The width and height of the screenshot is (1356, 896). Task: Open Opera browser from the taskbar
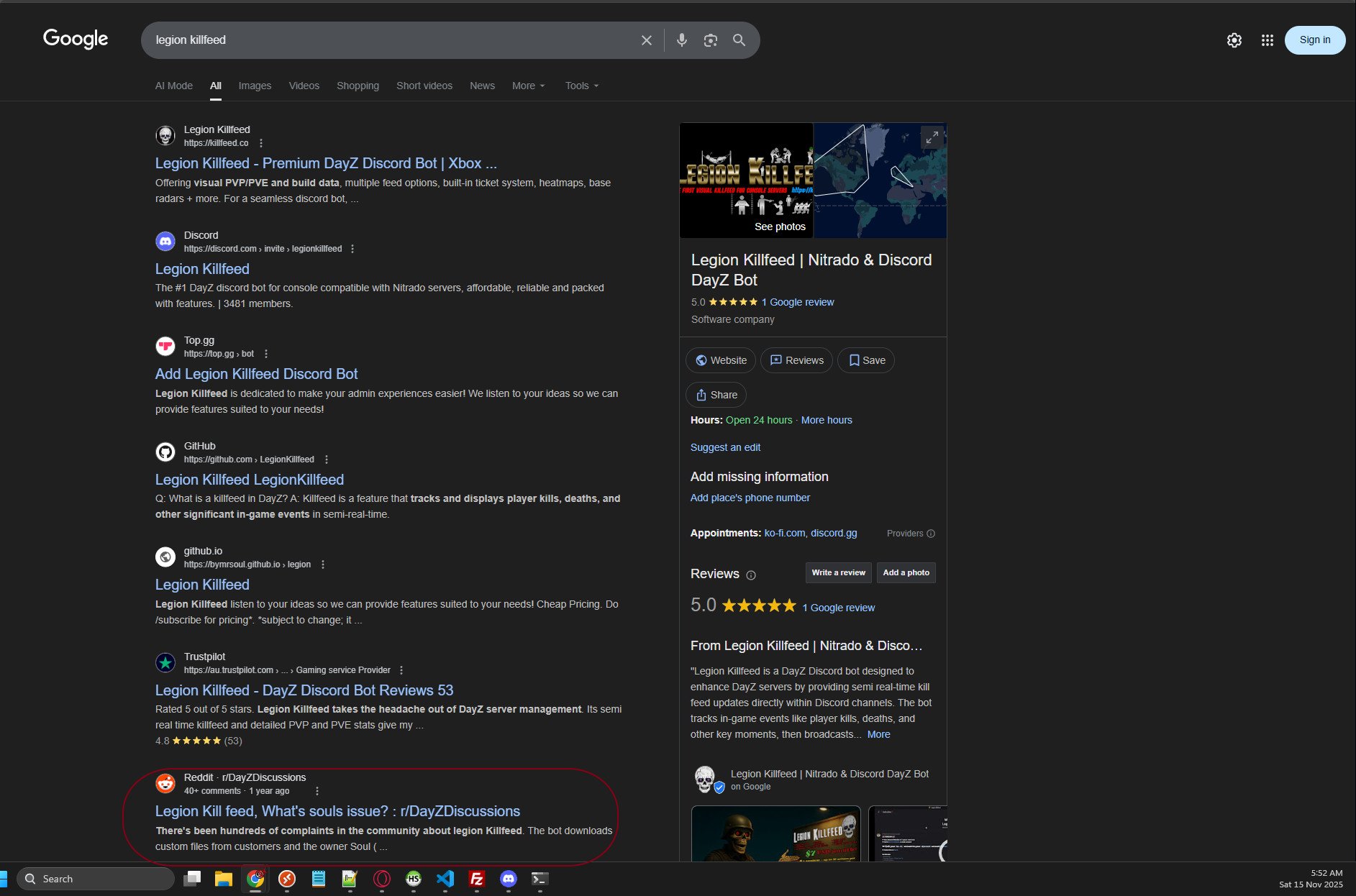coord(382,879)
